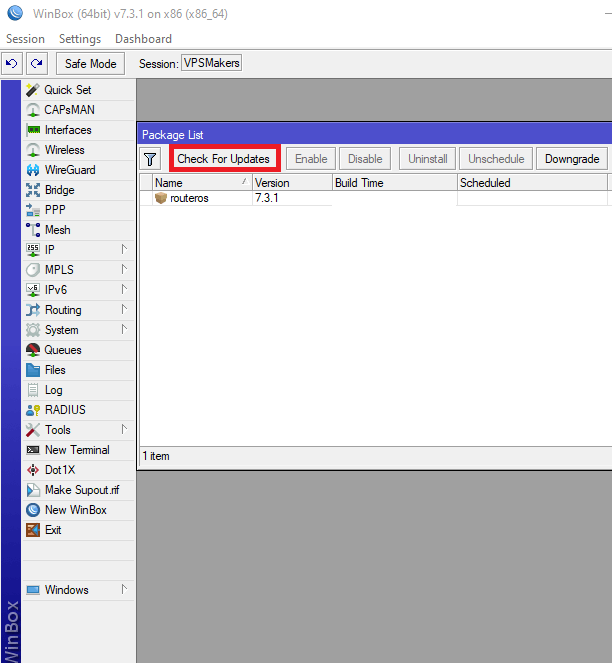The width and height of the screenshot is (612, 663).
Task: Expand the Windows submenu
Action: pyautogui.click(x=79, y=590)
